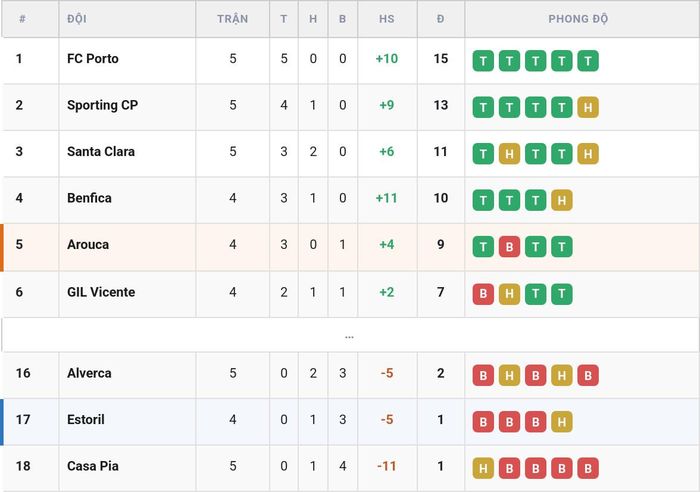The width and height of the screenshot is (700, 492).
Task: Sort table by the TRẬN column header
Action: coord(233,19)
